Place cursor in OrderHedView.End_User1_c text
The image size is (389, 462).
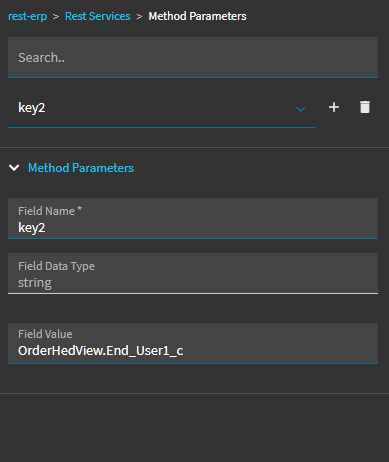tap(100, 351)
